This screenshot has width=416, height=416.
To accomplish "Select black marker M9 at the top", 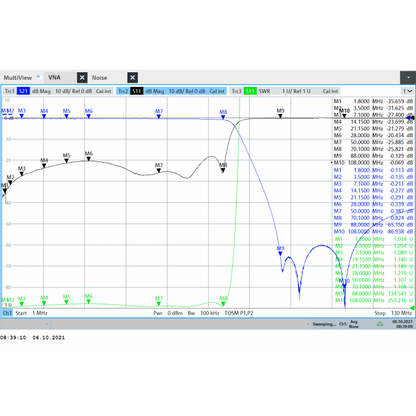I will point(281,113).
